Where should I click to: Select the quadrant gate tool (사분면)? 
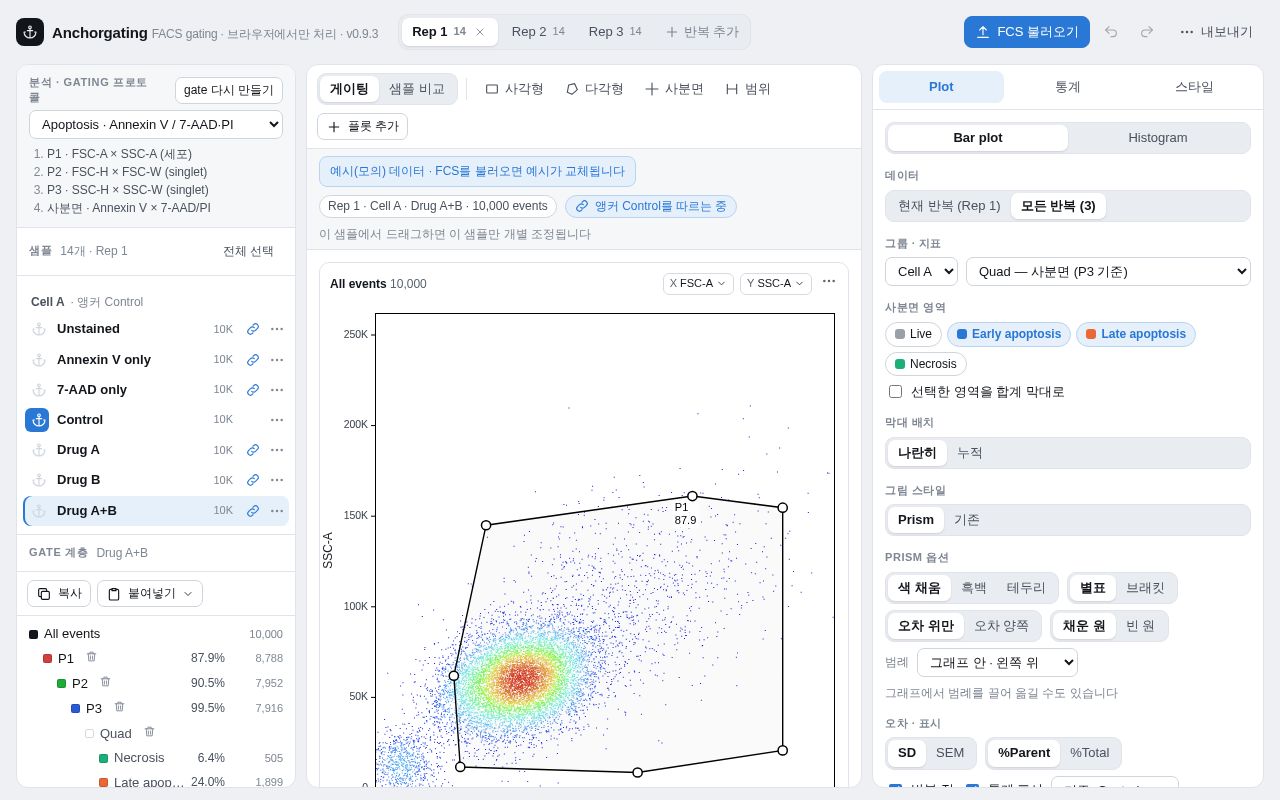675,89
